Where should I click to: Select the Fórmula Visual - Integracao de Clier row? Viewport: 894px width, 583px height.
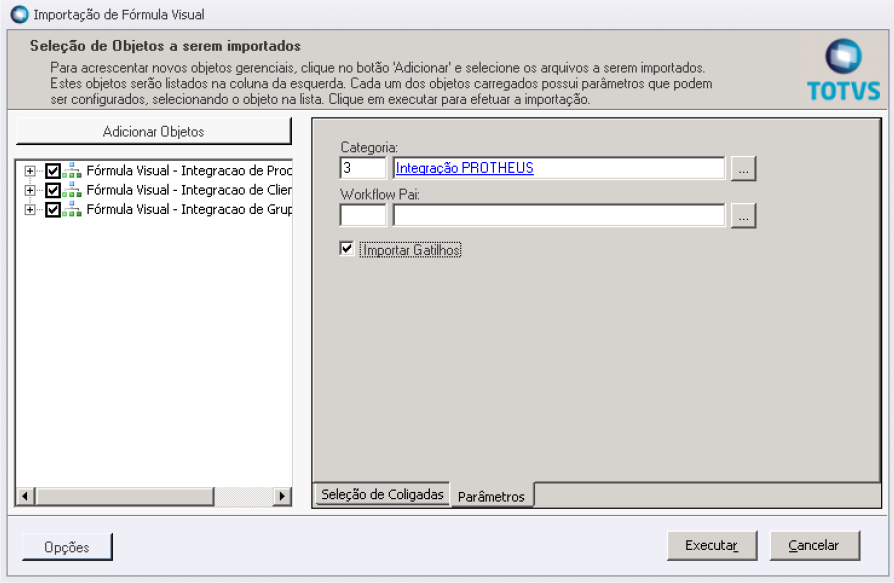(189, 190)
